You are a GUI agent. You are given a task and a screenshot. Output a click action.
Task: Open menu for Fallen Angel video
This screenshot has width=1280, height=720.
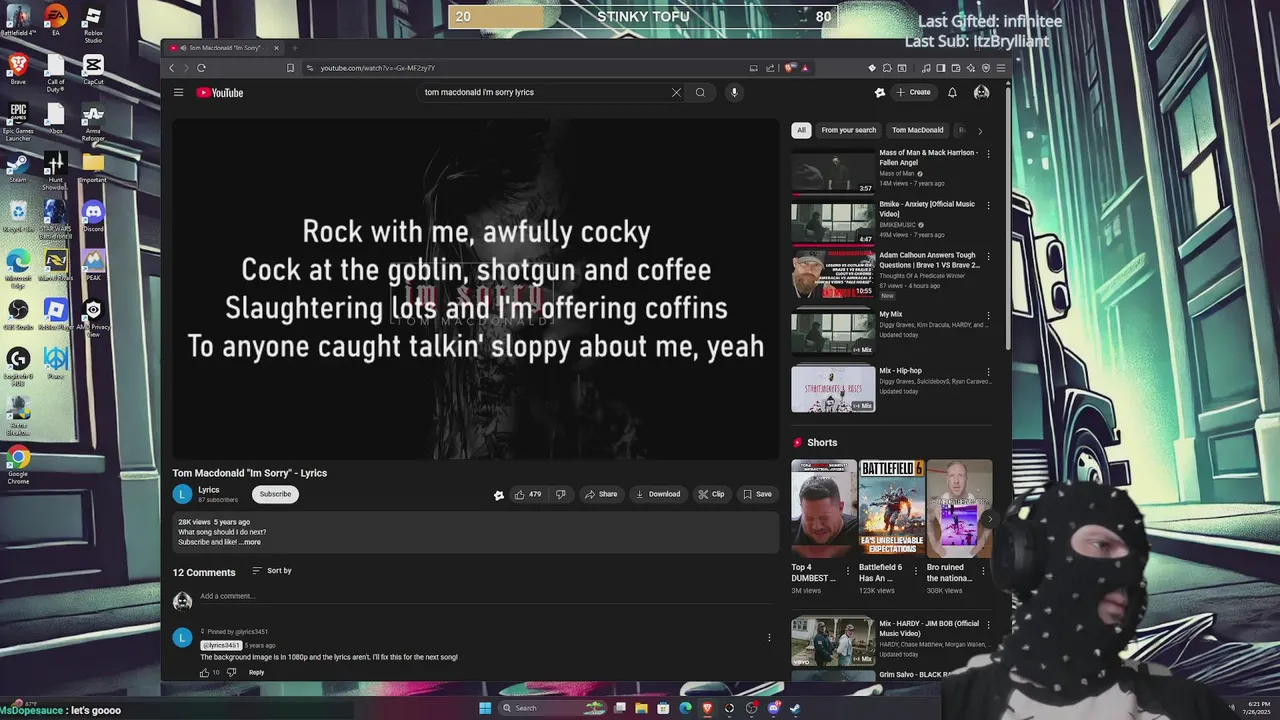coord(988,154)
